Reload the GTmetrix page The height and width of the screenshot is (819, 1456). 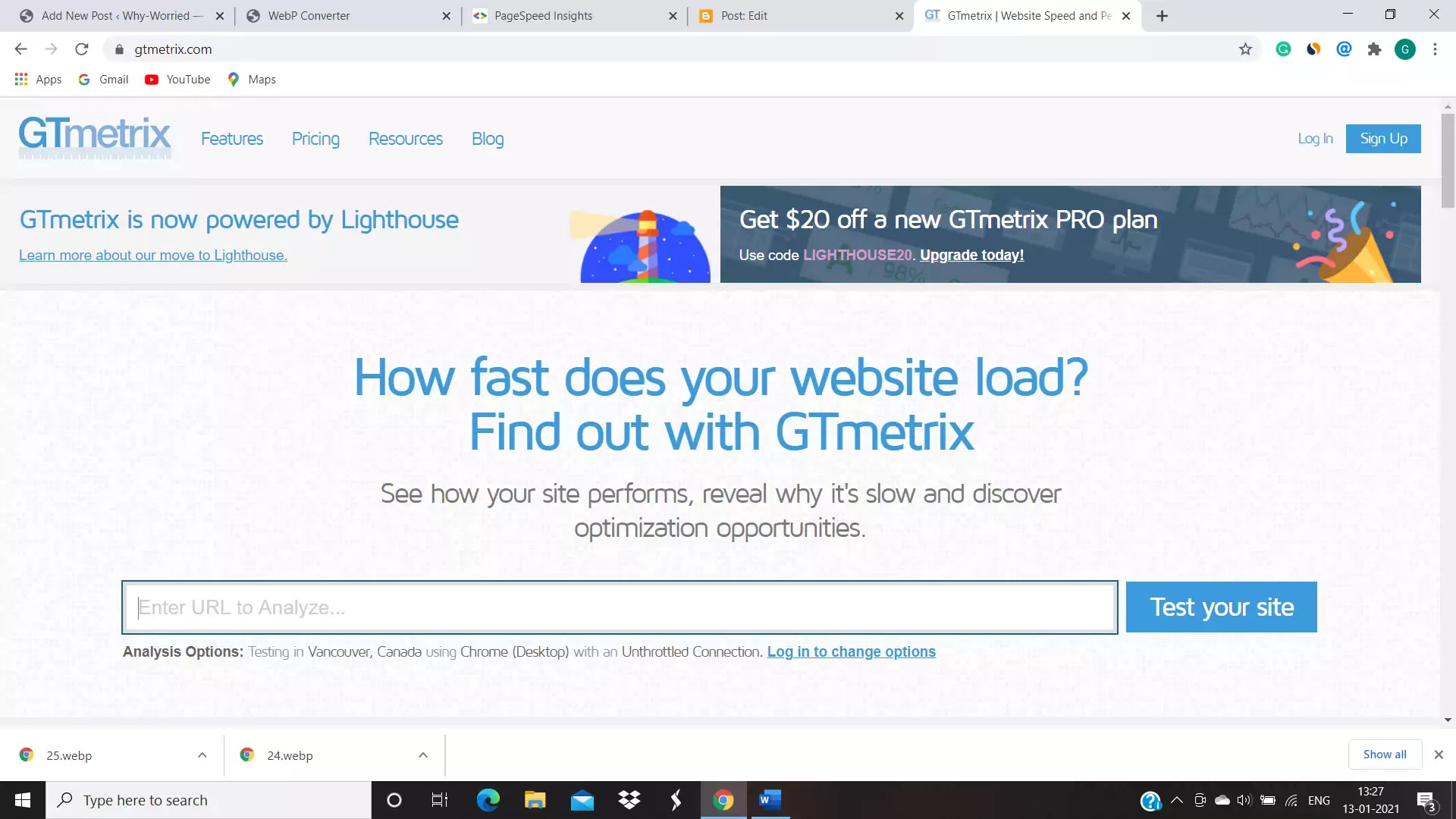(81, 49)
